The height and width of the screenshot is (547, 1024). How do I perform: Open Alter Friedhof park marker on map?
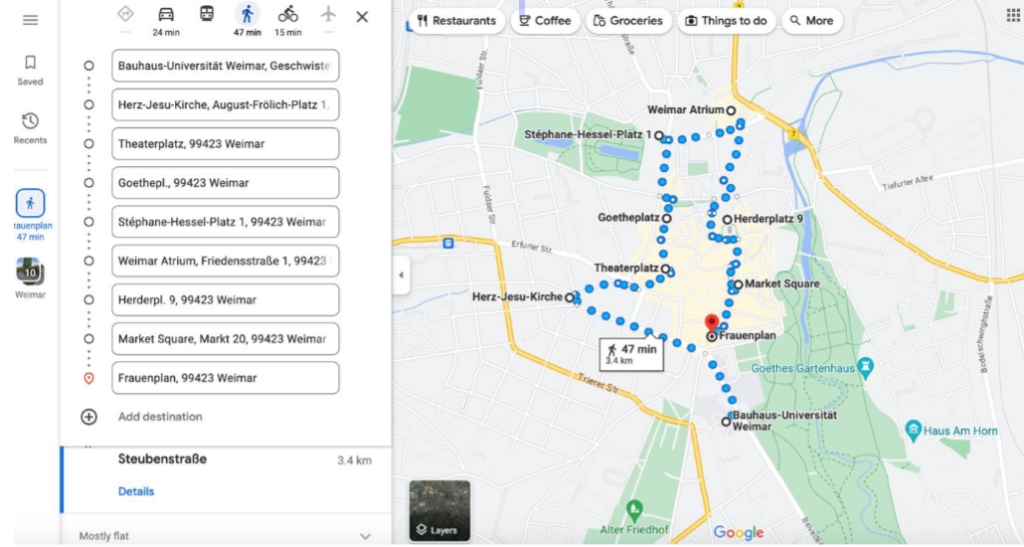(633, 509)
